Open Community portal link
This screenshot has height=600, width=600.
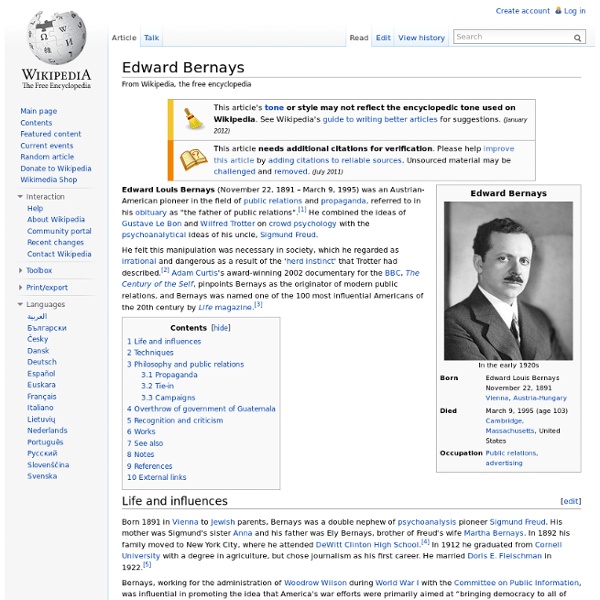[x=59, y=231]
